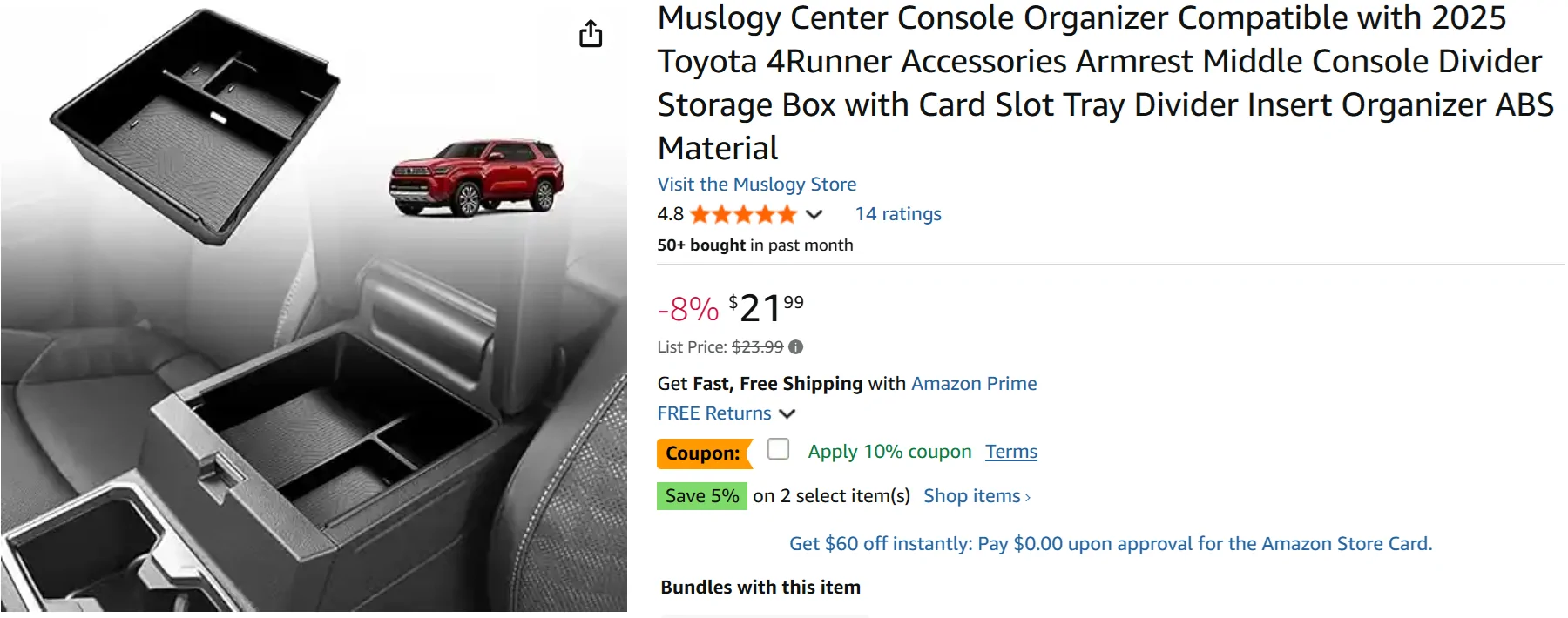Tick the Apply 10% coupon checkbox
The image size is (1568, 618).
tap(778, 449)
